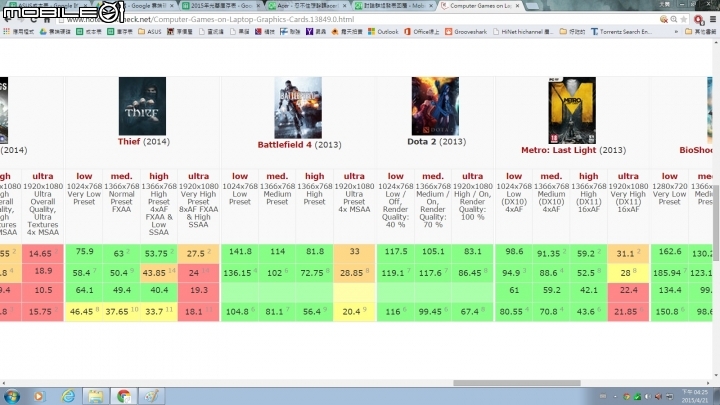Switch to the Acer tab
This screenshot has width=720, height=405.
coord(308,6)
